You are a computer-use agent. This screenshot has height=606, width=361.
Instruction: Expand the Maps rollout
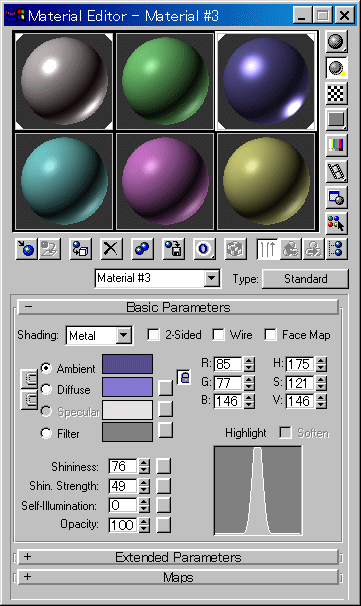pyautogui.click(x=178, y=577)
